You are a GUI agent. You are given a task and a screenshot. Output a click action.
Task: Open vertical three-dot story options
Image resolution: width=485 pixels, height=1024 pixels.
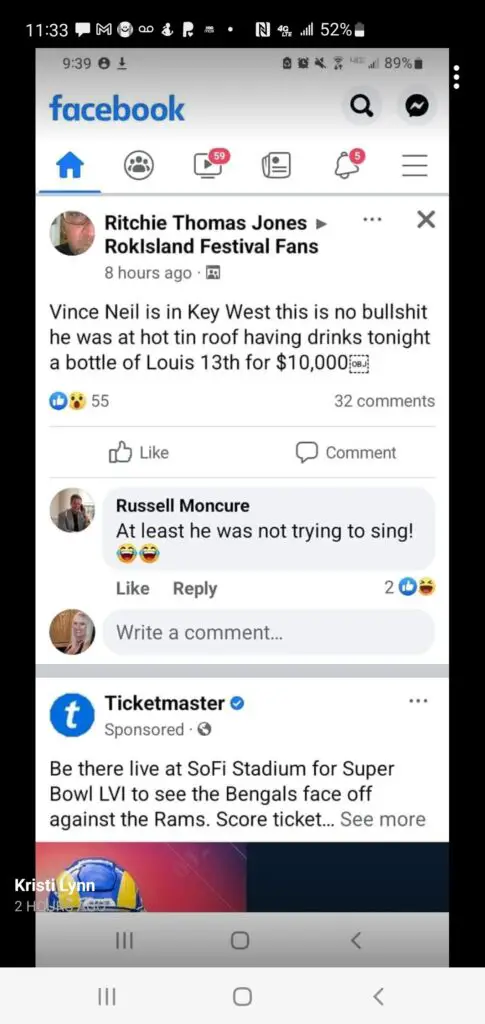pos(457,77)
